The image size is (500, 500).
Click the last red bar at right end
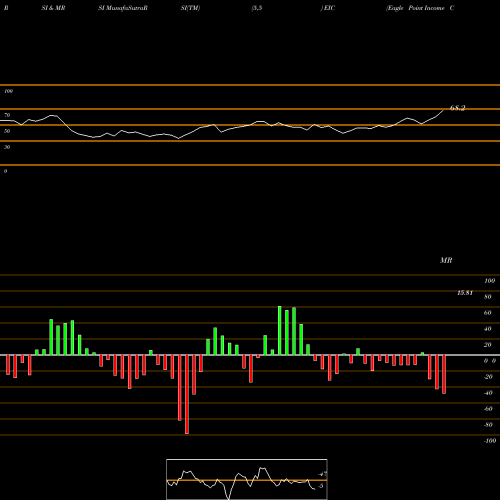444,374
